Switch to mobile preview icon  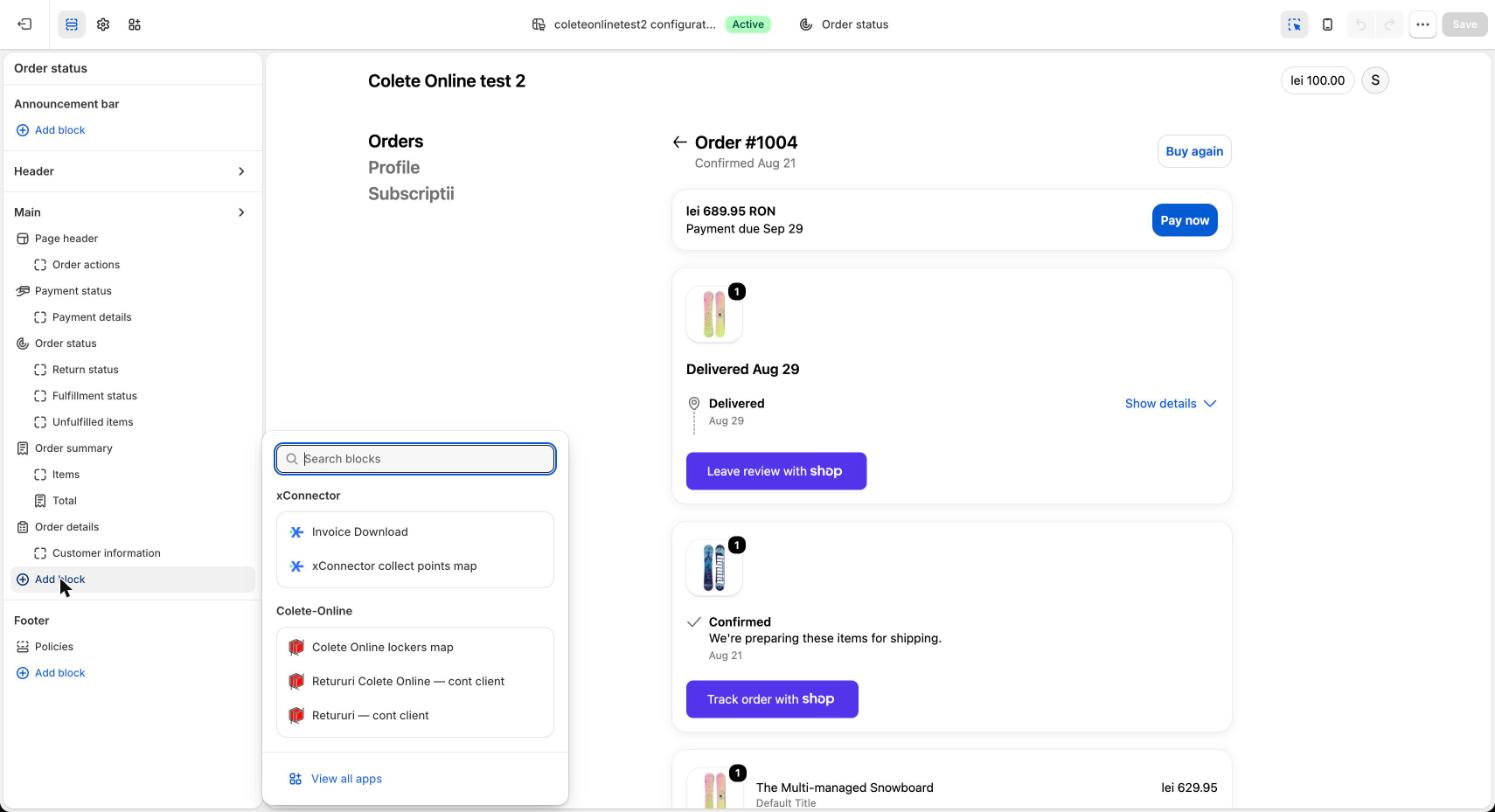tap(1327, 24)
